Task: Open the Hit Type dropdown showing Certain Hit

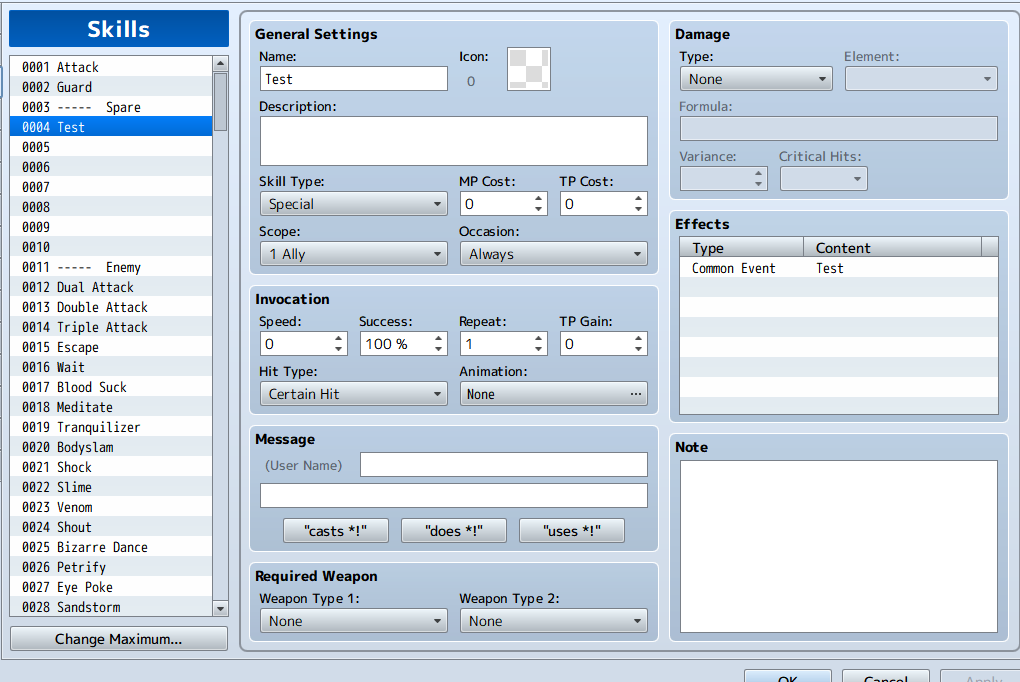Action: [x=353, y=394]
